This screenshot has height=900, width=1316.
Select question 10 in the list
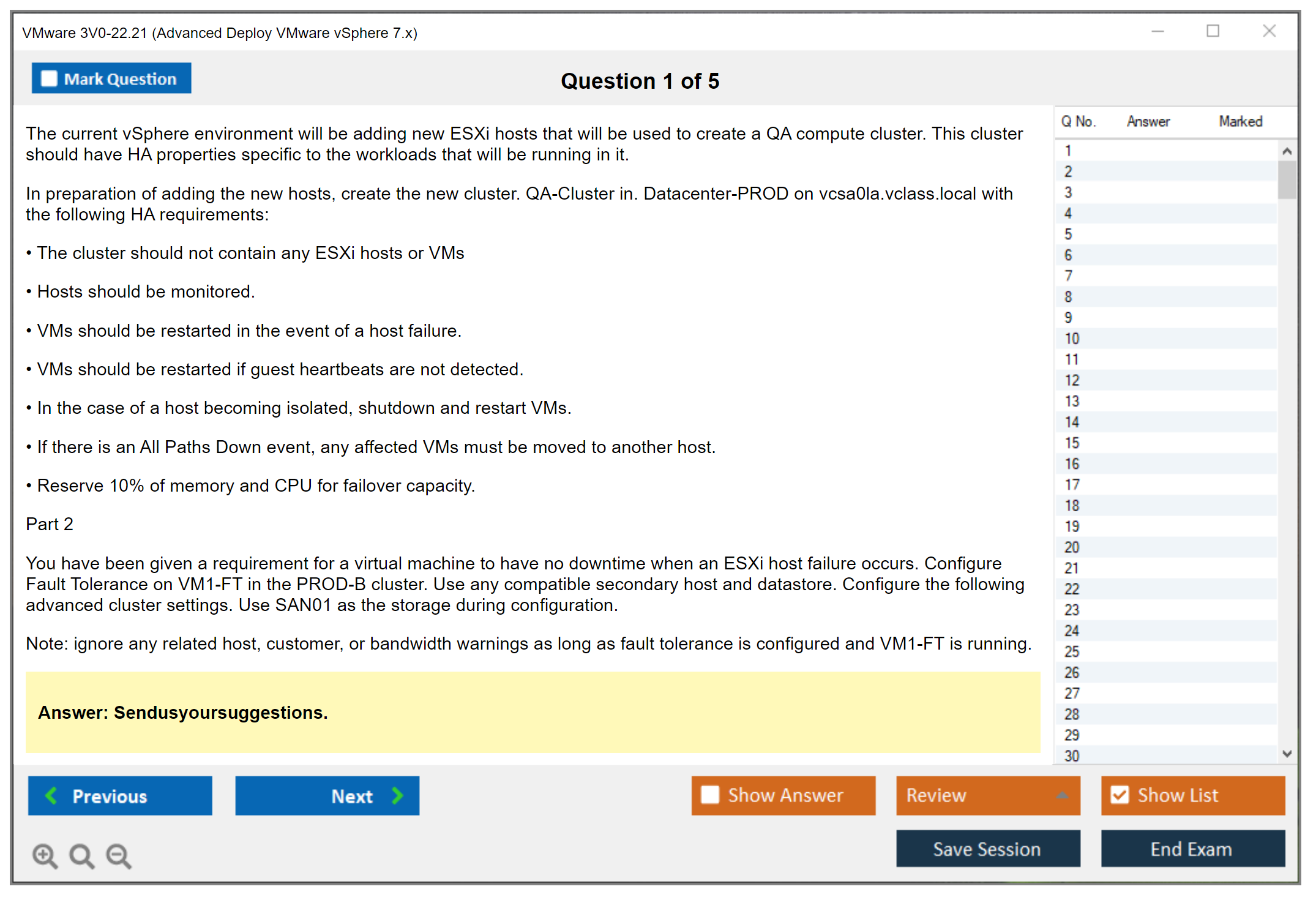coord(1072,339)
